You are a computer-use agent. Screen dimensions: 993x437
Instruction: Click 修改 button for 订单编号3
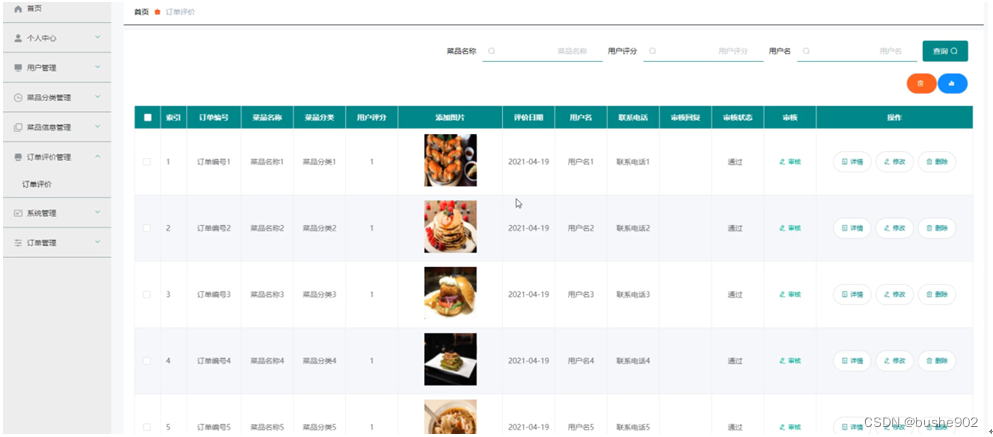pyautogui.click(x=894, y=294)
